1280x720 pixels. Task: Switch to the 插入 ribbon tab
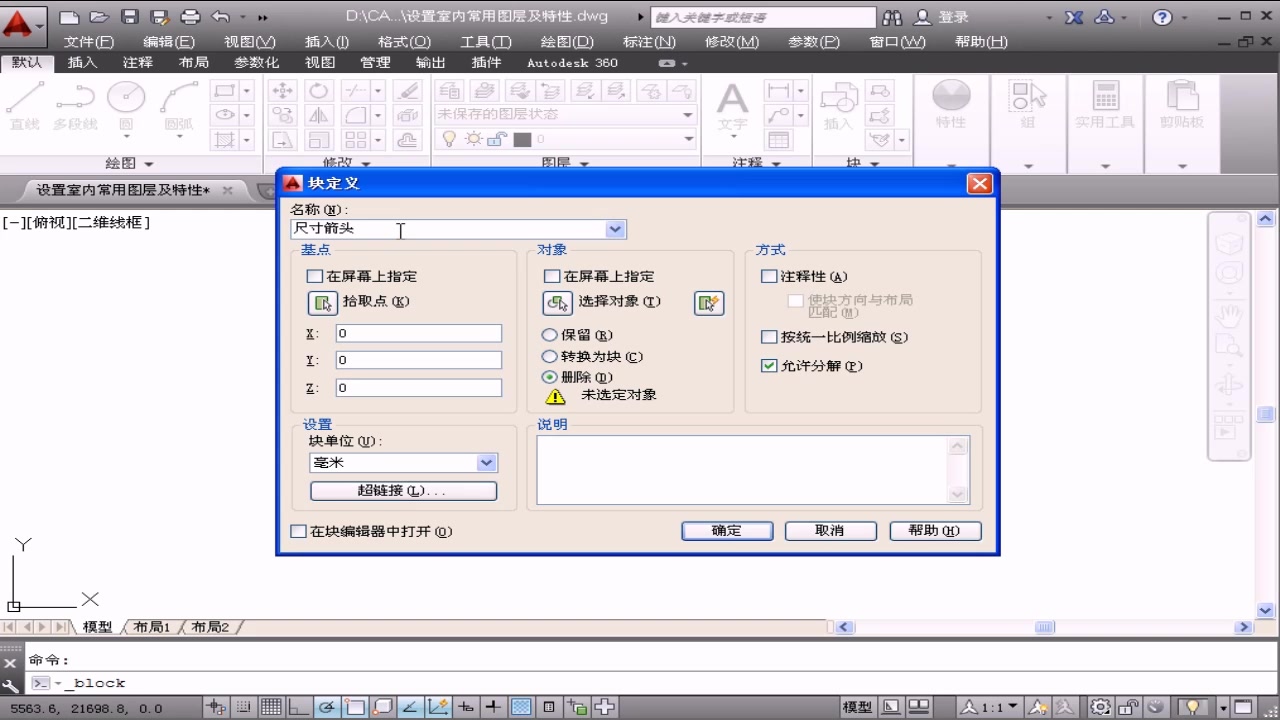82,62
